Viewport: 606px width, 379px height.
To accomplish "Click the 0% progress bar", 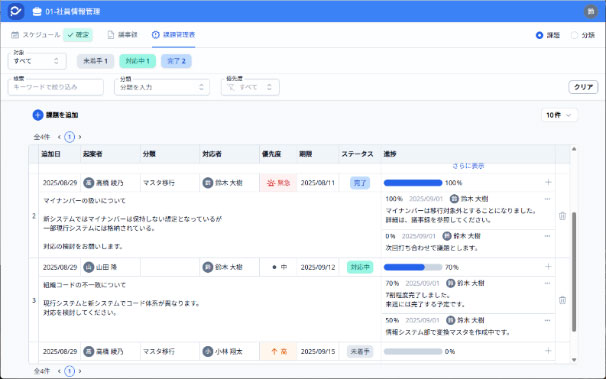I will pos(413,352).
